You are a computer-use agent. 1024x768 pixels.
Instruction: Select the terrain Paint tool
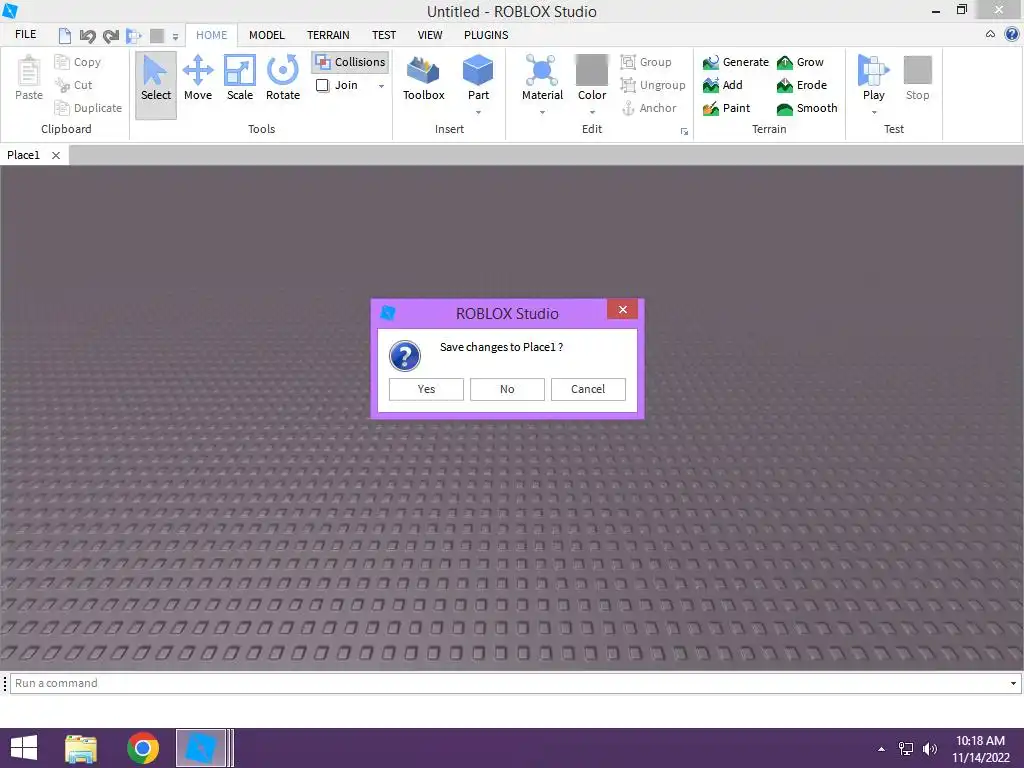click(x=726, y=108)
